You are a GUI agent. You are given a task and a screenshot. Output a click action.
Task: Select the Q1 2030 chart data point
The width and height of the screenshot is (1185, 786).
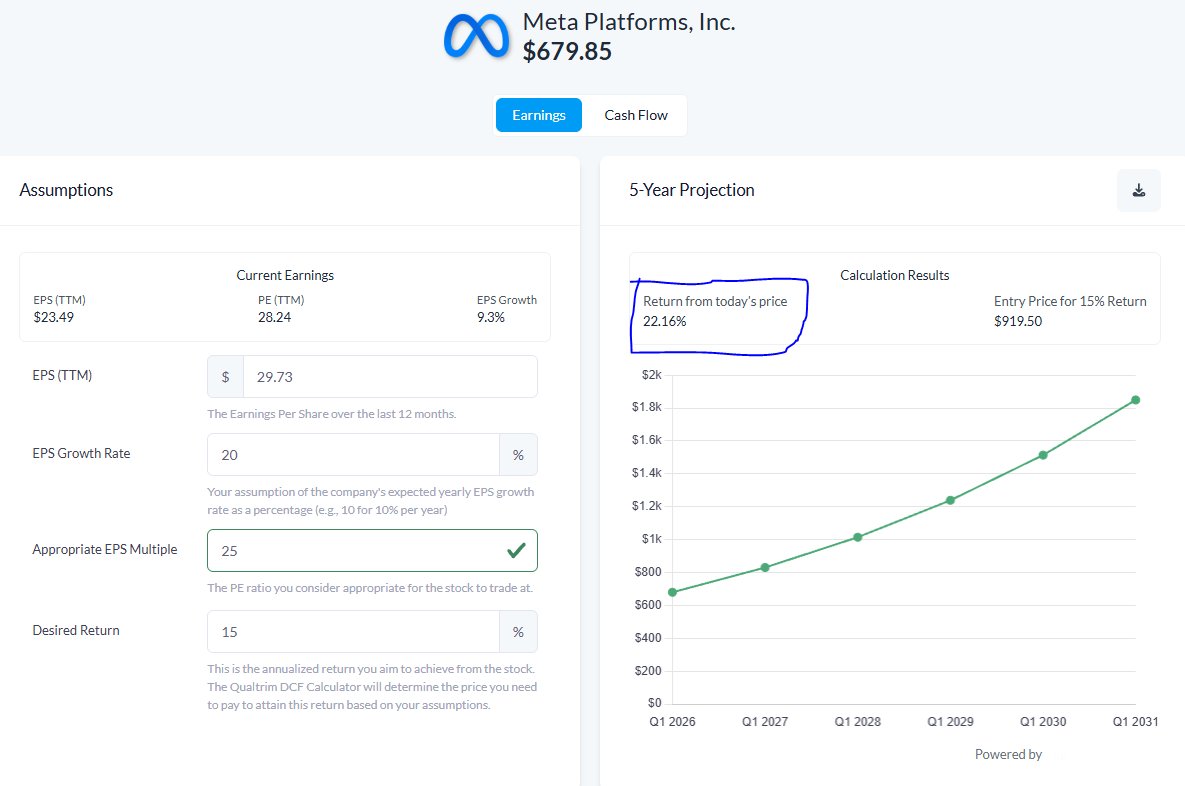pyautogui.click(x=1043, y=455)
